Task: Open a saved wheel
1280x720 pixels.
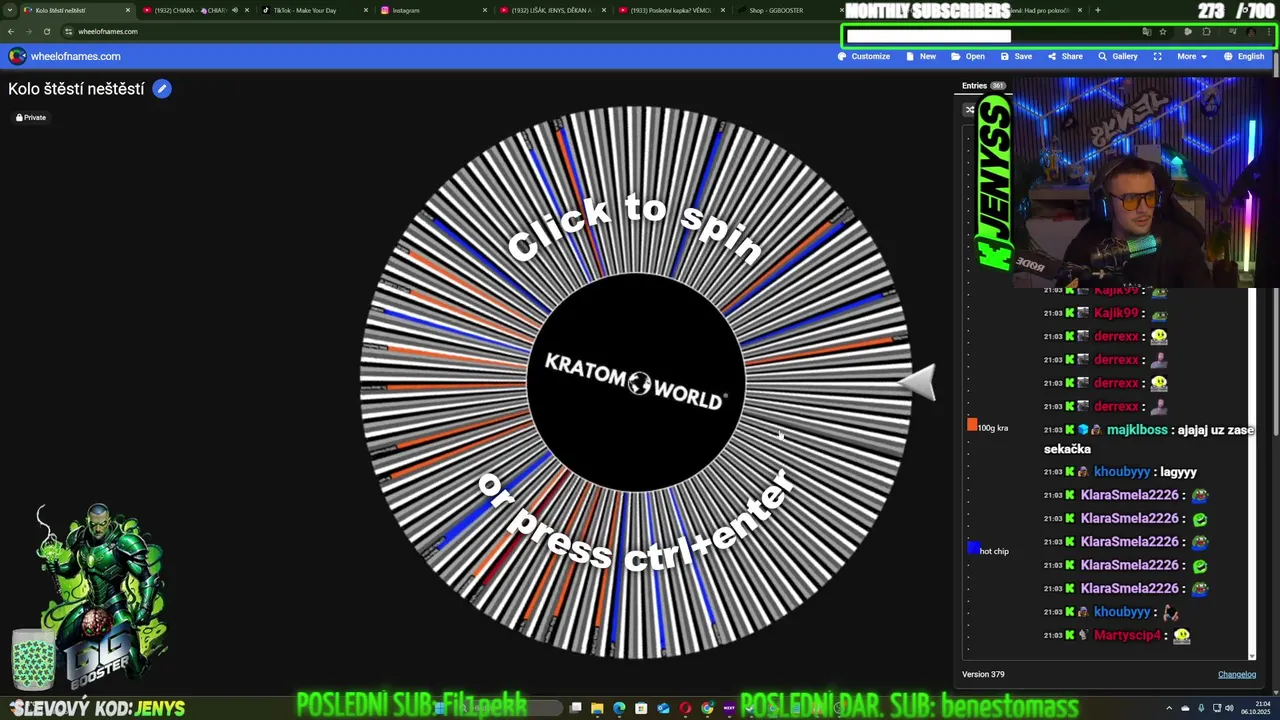Action: (x=968, y=56)
